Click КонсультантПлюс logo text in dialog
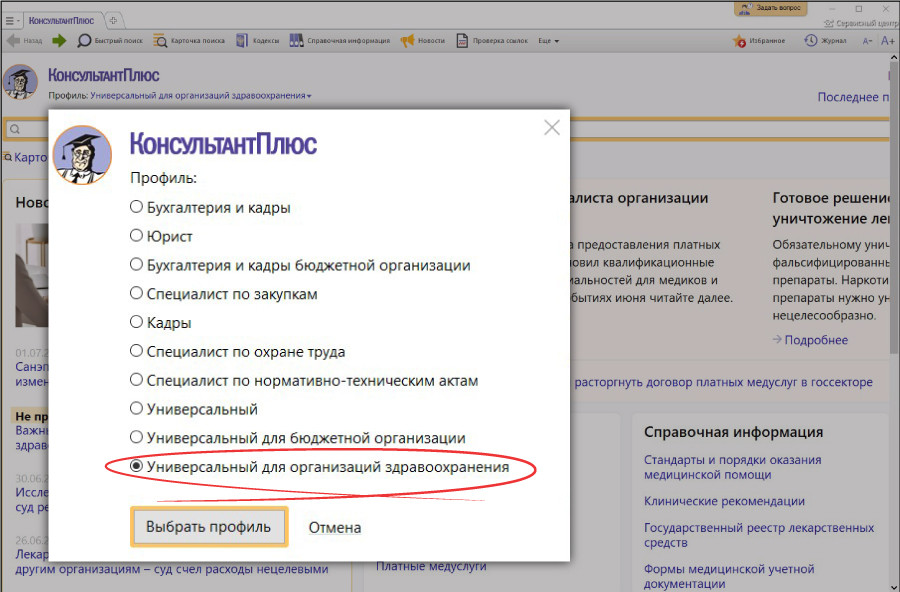 click(x=223, y=144)
